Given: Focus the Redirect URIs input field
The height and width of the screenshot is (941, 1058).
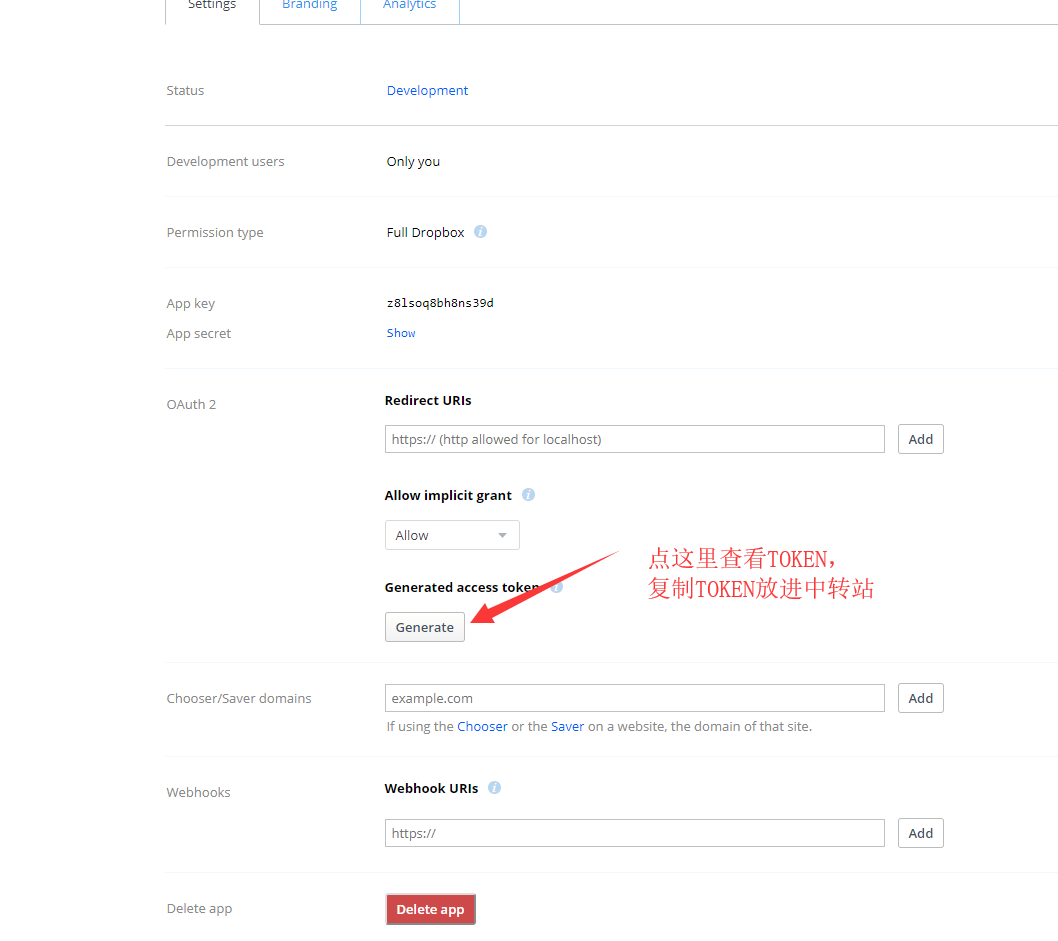Looking at the screenshot, I should pyautogui.click(x=634, y=439).
